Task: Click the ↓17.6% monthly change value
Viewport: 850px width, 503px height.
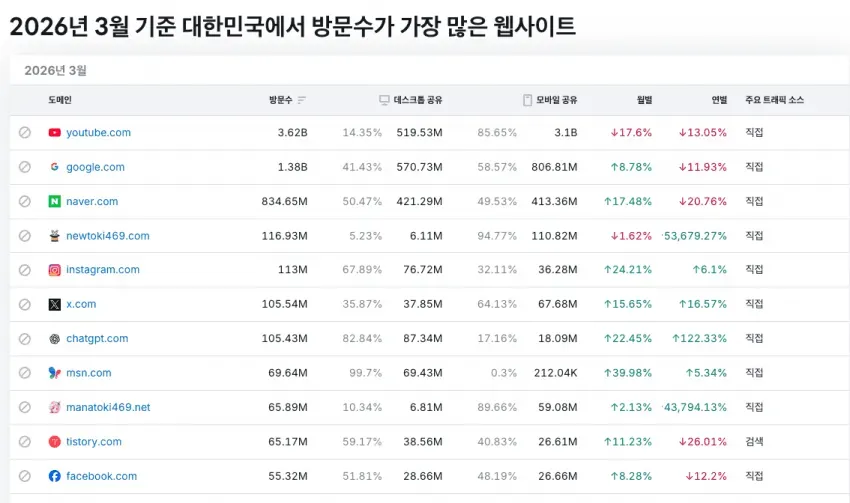Action: tap(631, 132)
